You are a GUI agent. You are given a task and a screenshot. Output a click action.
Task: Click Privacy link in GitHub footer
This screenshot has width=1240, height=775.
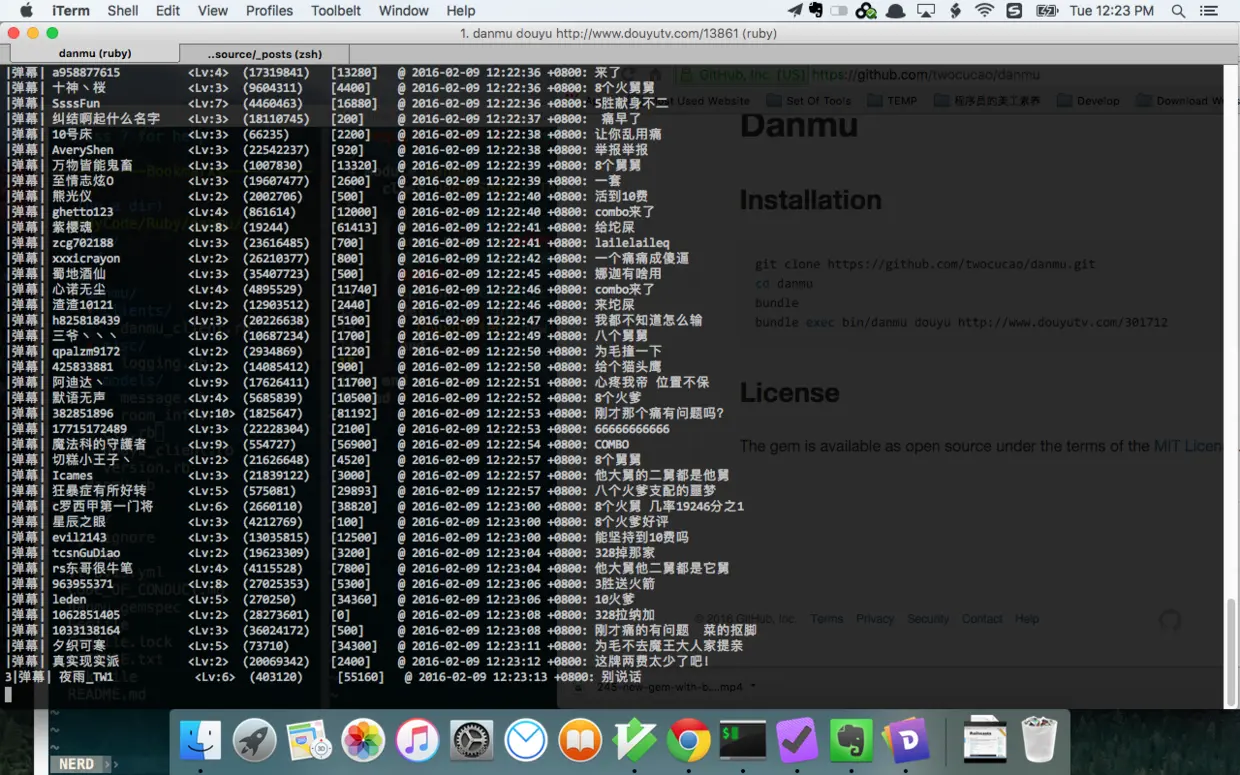click(875, 619)
